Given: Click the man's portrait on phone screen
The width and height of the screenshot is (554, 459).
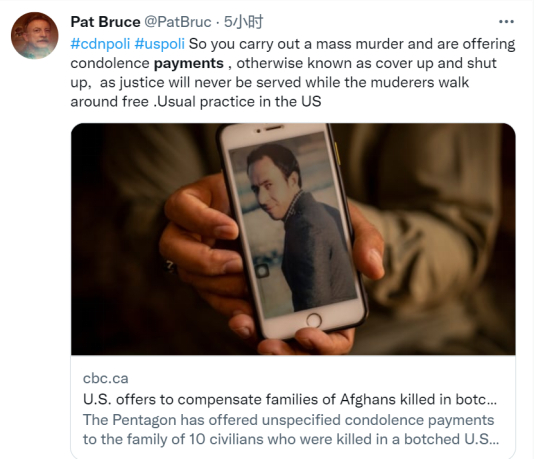Looking at the screenshot, I should 293,225.
